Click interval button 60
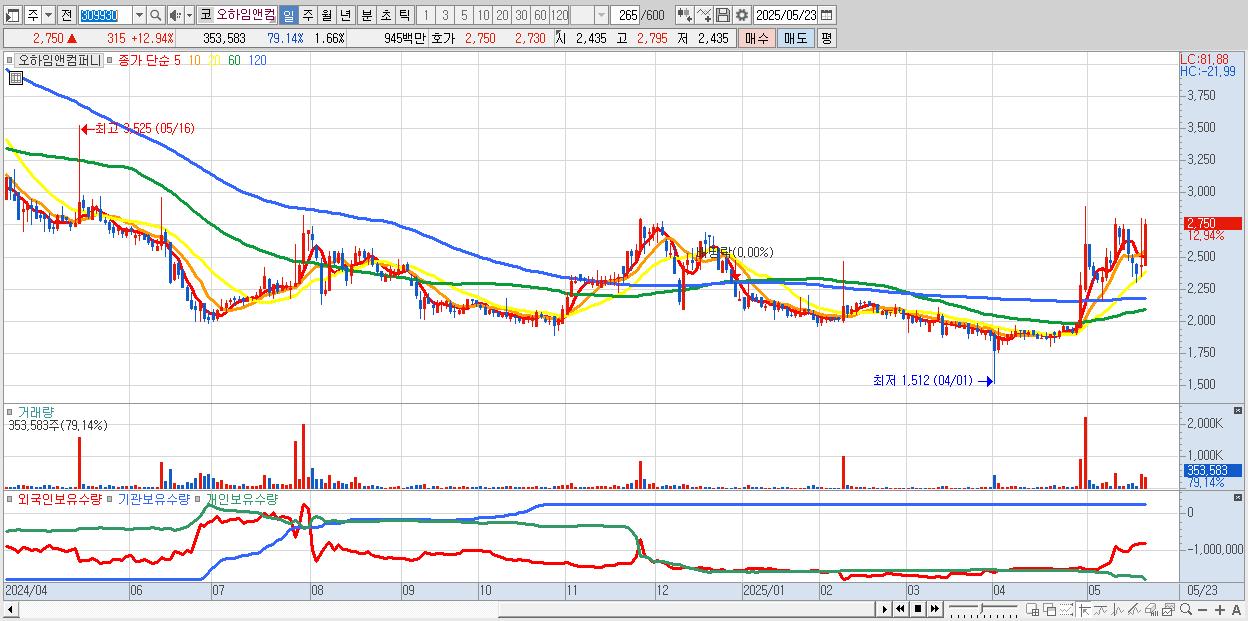The width and height of the screenshot is (1248, 621). [540, 15]
